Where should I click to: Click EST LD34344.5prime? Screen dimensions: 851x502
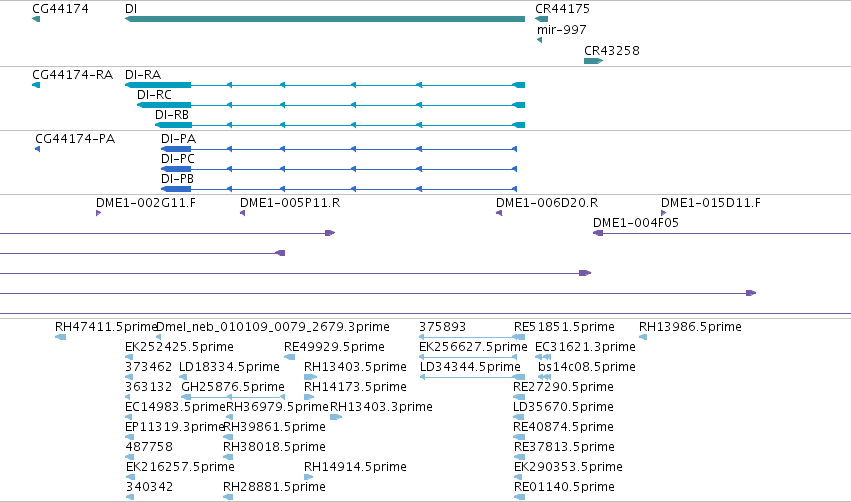[x=470, y=367]
